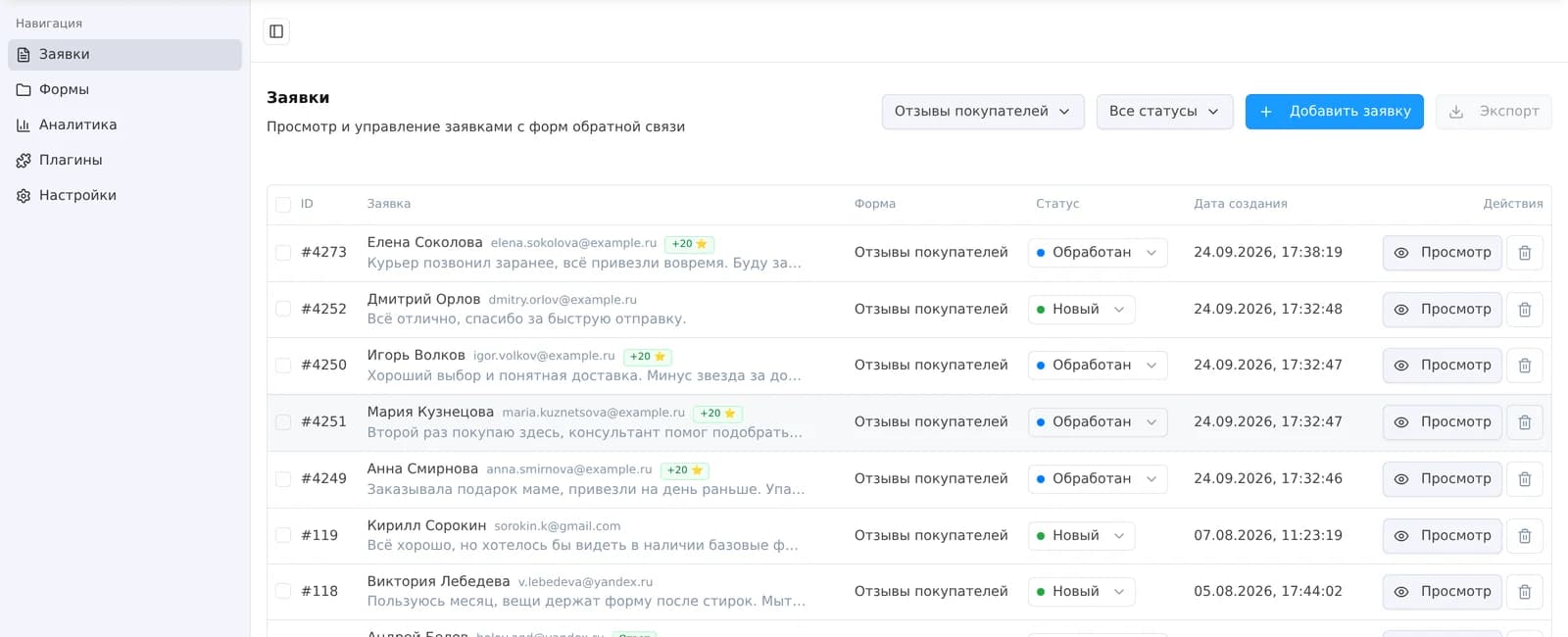This screenshot has height=637, width=1568.
Task: Change status dropdown for Кирилл Сорокин
Action: pos(1082,536)
